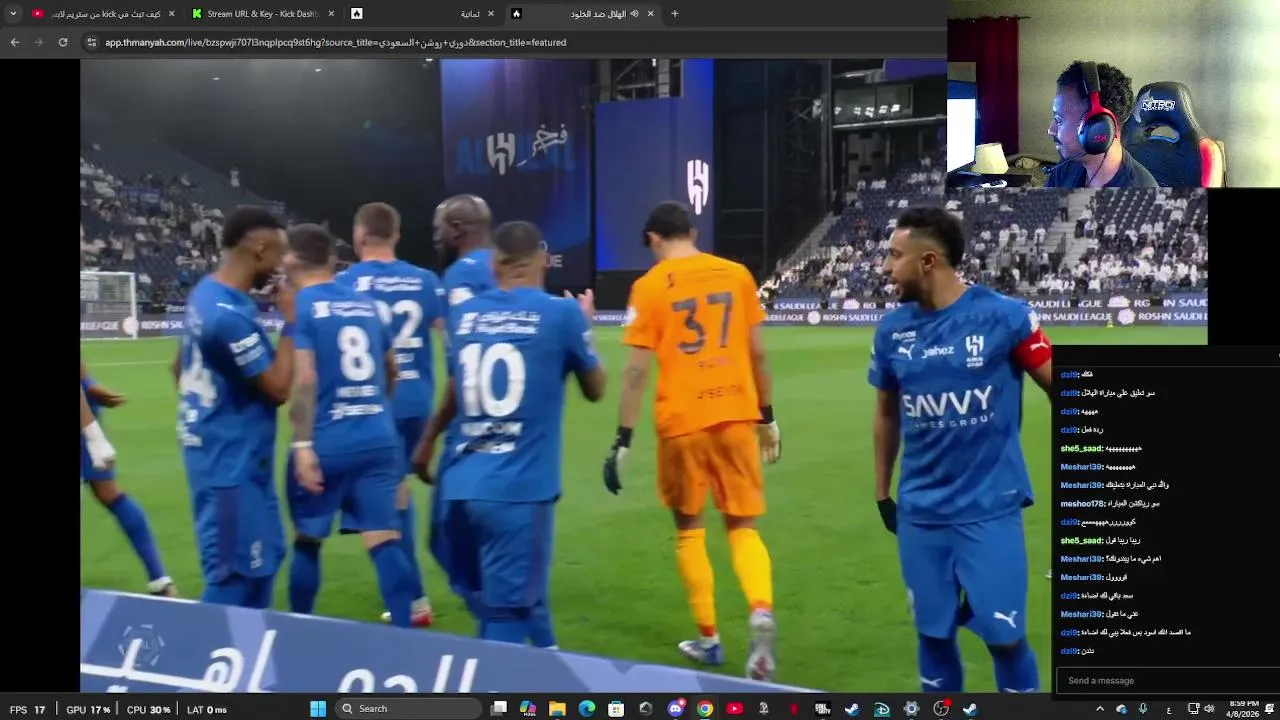Open Task View from the taskbar
Image resolution: width=1280 pixels, height=720 pixels.
click(x=499, y=709)
